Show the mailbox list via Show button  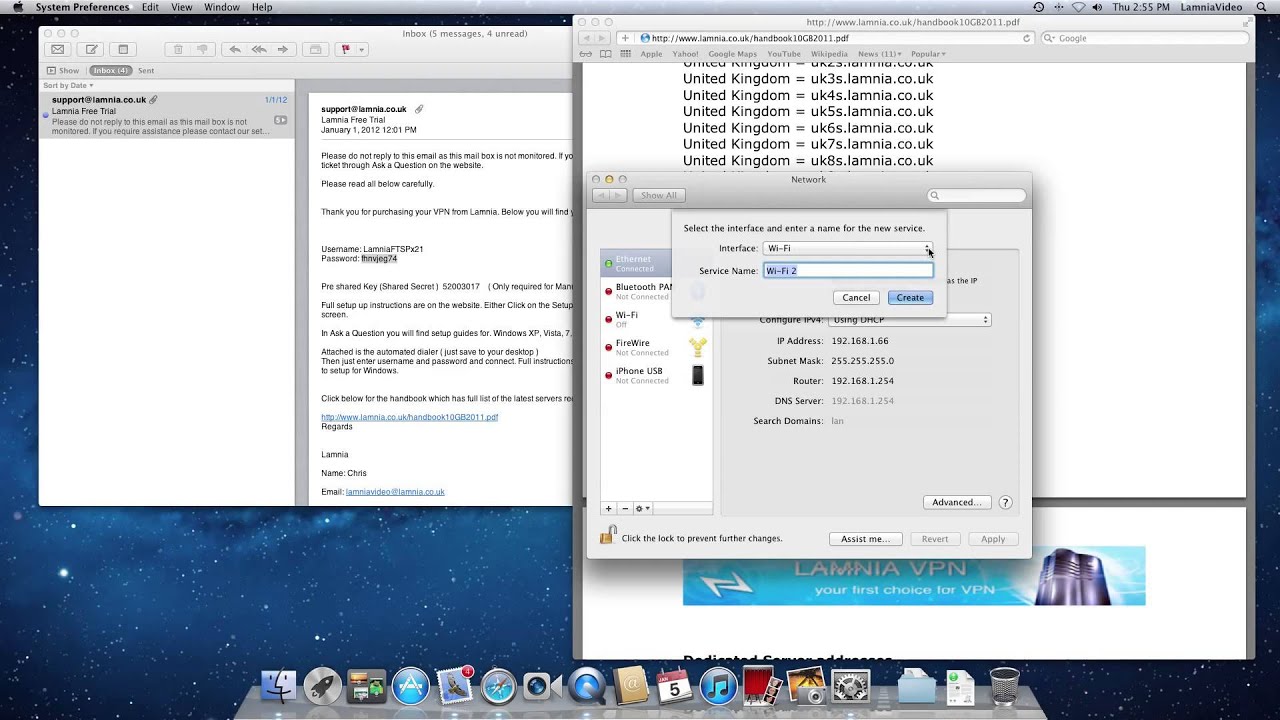coord(63,71)
